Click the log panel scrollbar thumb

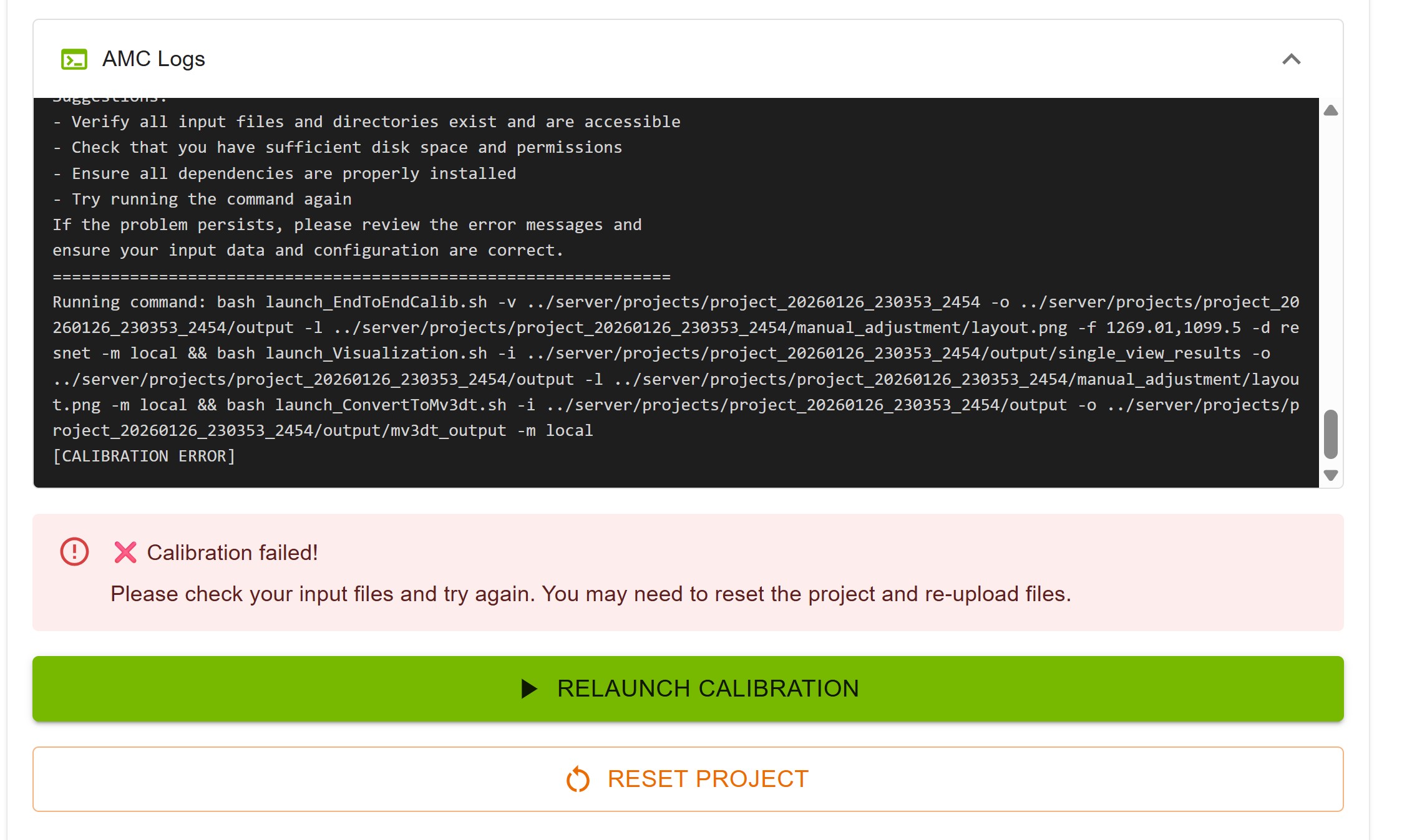(1331, 434)
